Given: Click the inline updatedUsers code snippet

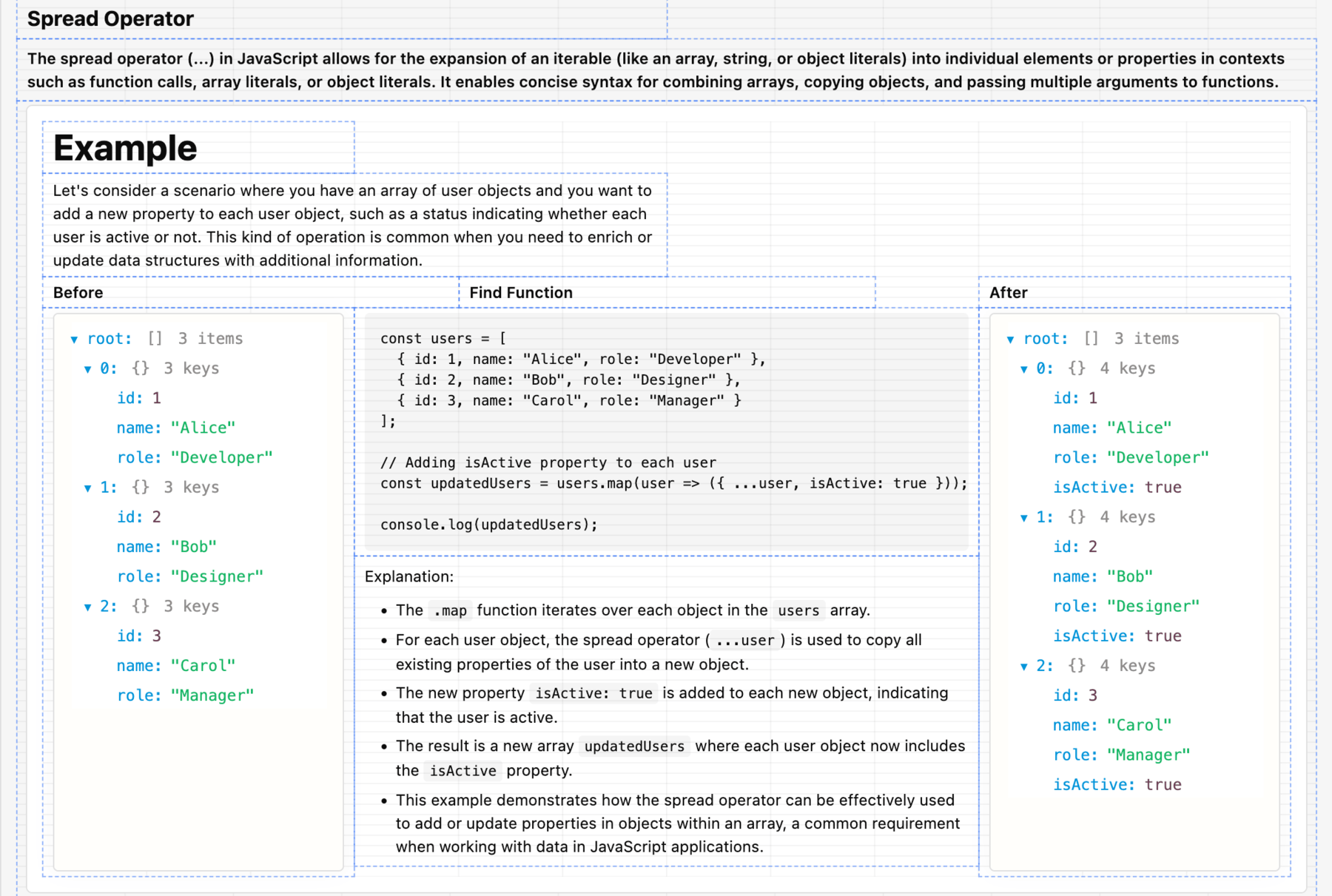Looking at the screenshot, I should pyautogui.click(x=634, y=747).
